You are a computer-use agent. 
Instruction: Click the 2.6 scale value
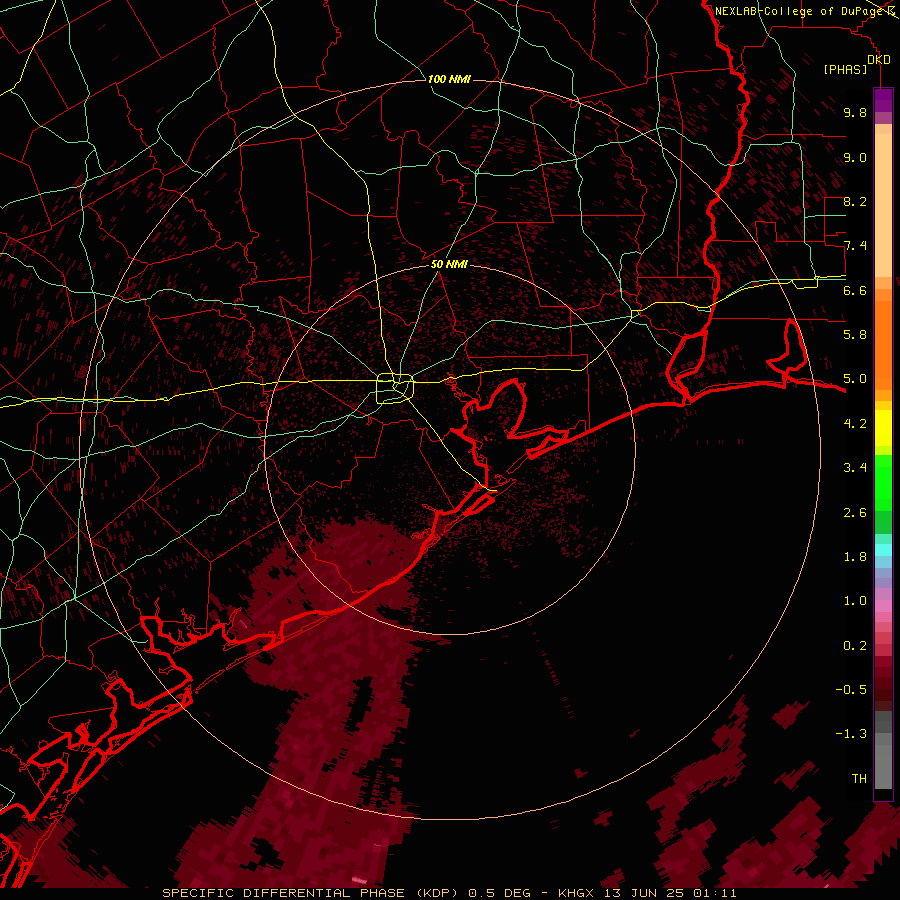(855, 513)
